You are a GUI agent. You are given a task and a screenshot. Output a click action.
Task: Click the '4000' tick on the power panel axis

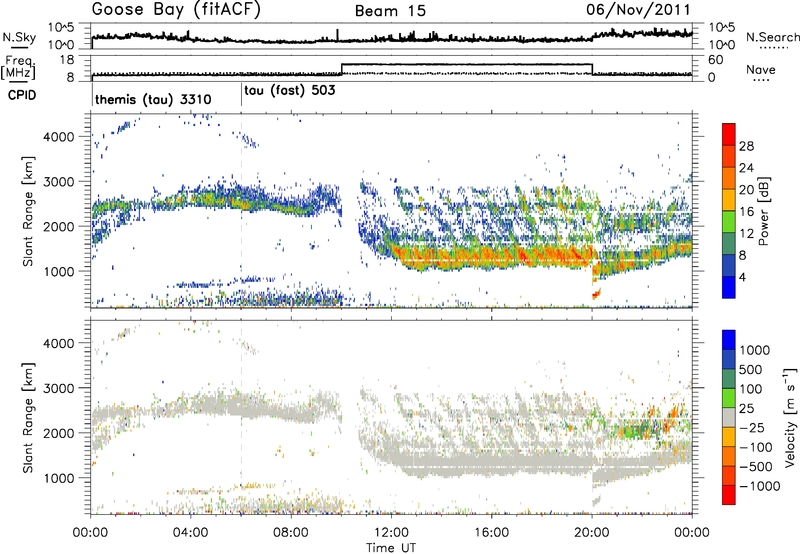click(60, 137)
